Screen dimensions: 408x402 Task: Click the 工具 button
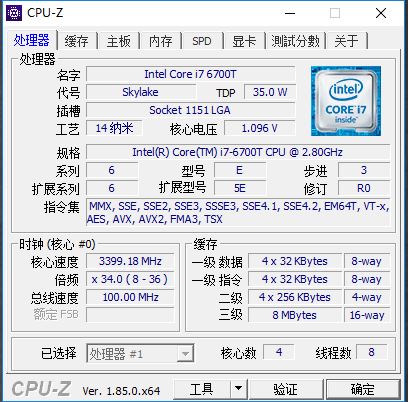(202, 389)
